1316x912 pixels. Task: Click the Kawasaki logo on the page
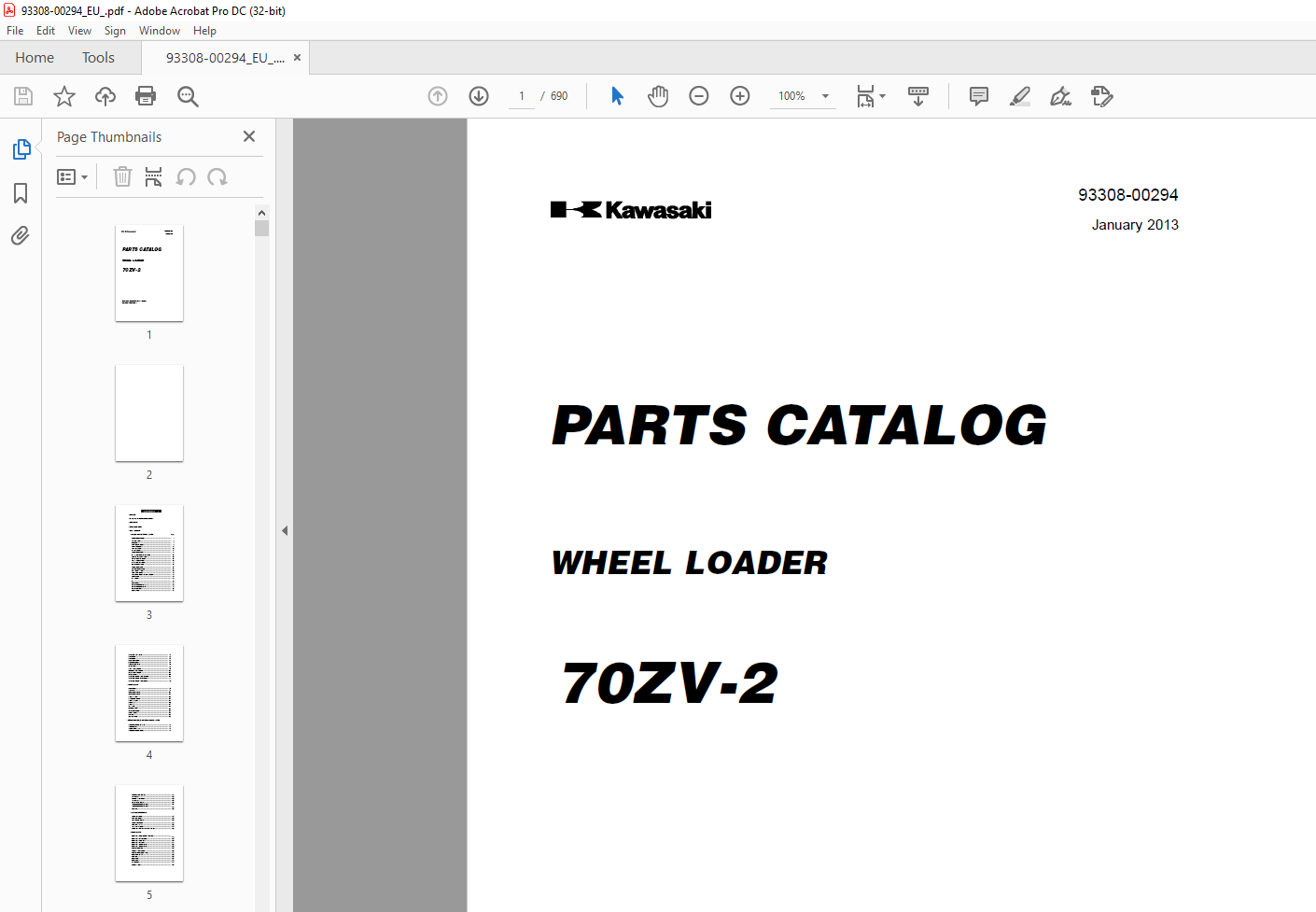631,210
